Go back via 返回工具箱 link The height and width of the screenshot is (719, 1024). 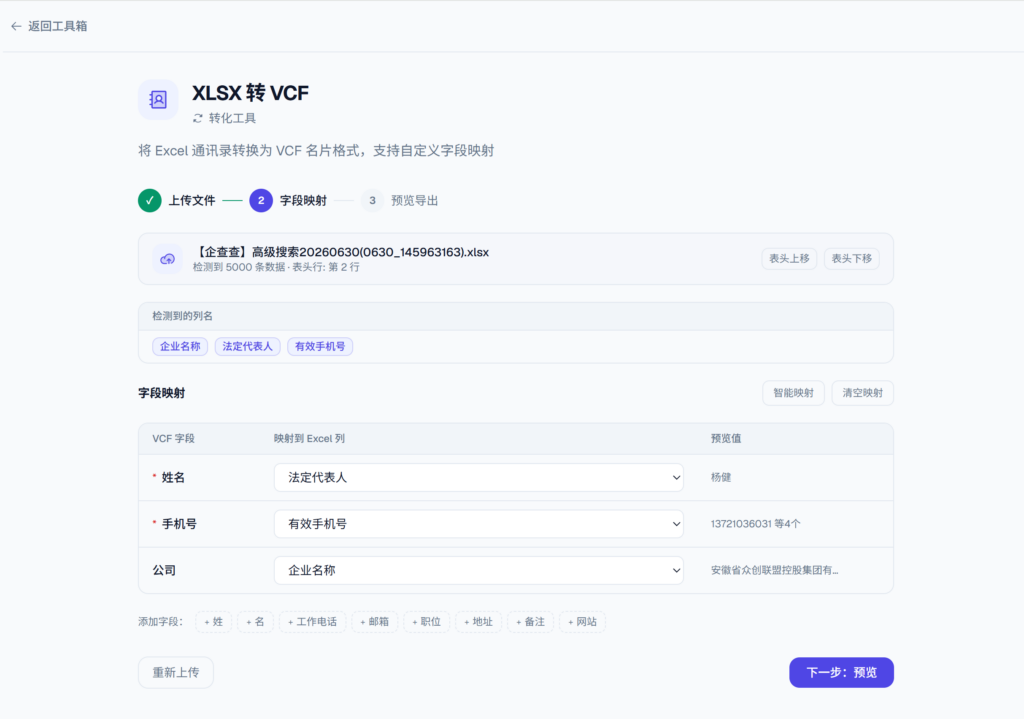coord(57,26)
